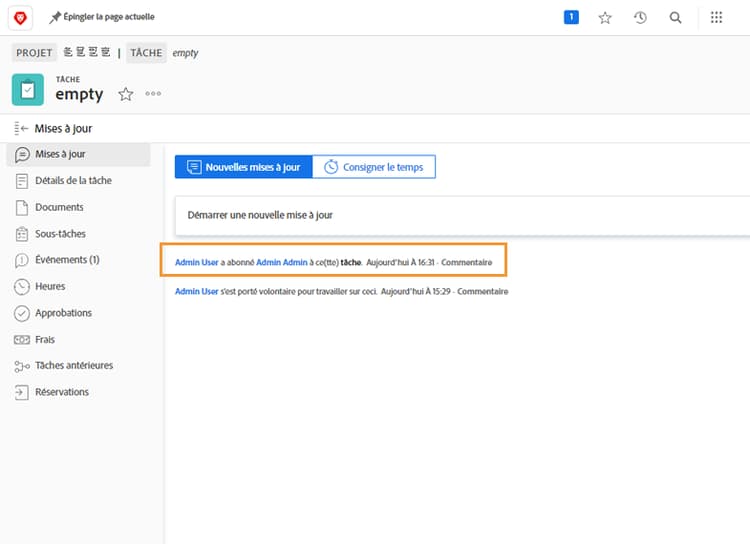Screen dimensions: 750x544
Task: Open the project name breadcrumb link
Action: [x=87, y=52]
